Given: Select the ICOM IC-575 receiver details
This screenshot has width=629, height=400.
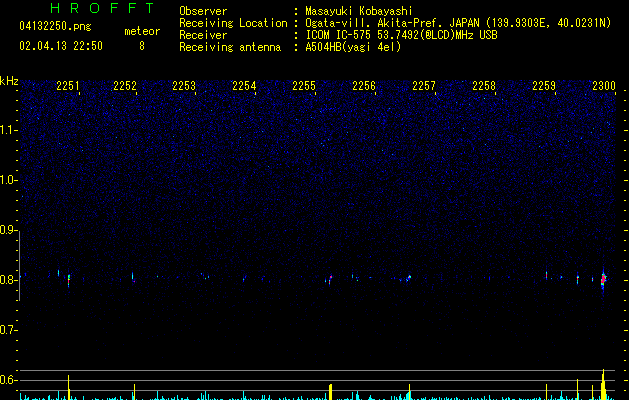Looking at the screenshot, I should [402, 35].
